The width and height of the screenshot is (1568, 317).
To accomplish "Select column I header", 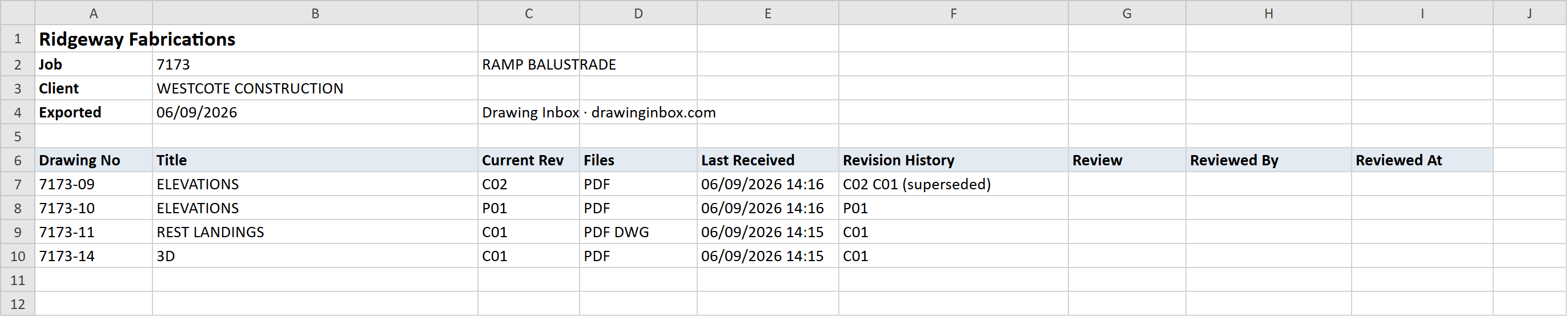I will click(1422, 13).
